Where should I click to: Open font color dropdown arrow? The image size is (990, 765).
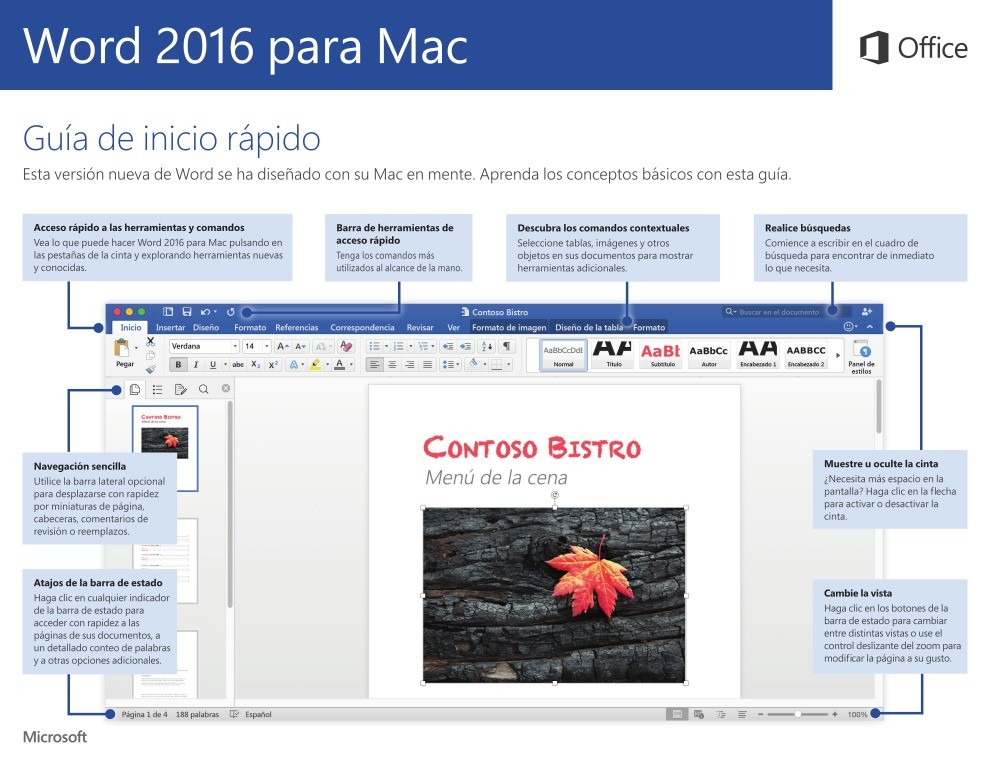click(351, 365)
